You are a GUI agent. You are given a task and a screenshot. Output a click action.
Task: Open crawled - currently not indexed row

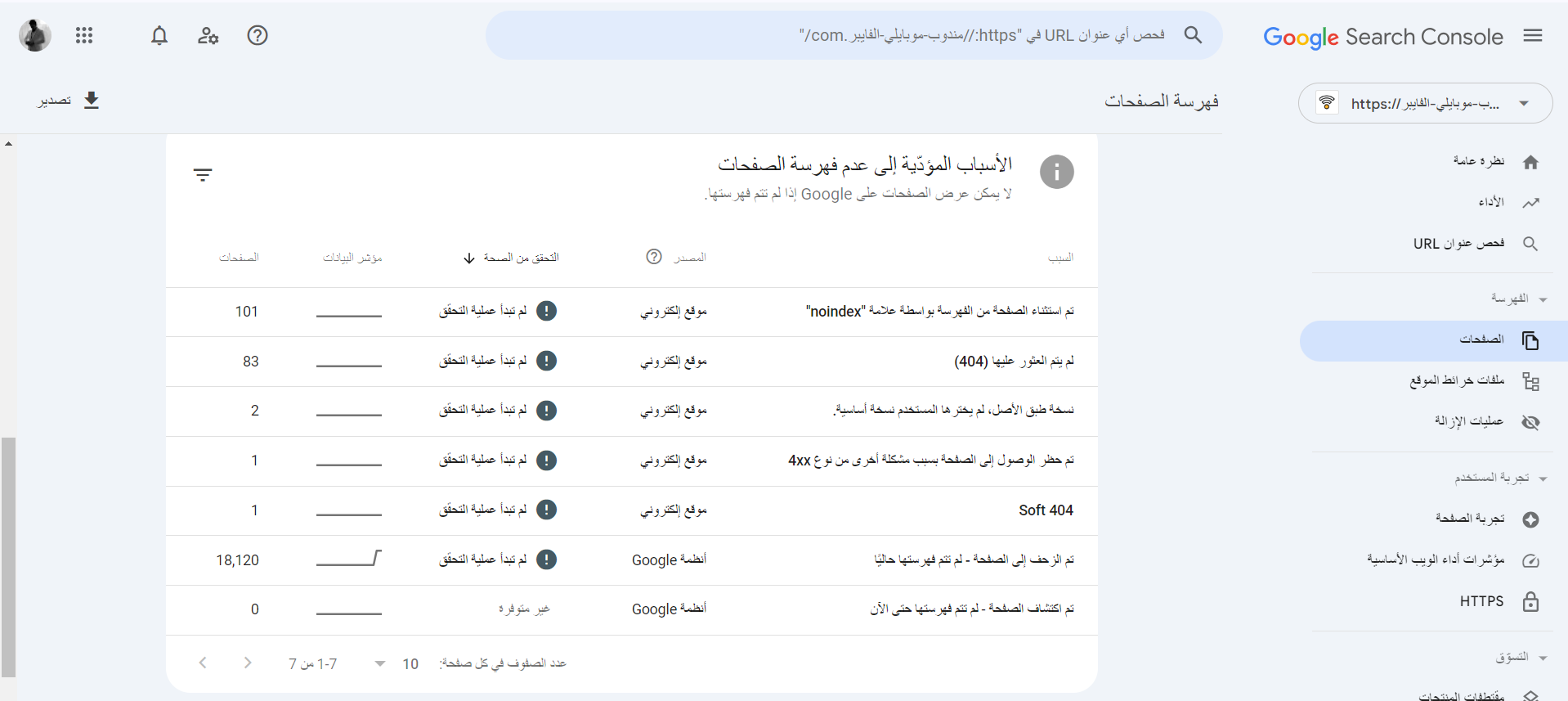632,560
